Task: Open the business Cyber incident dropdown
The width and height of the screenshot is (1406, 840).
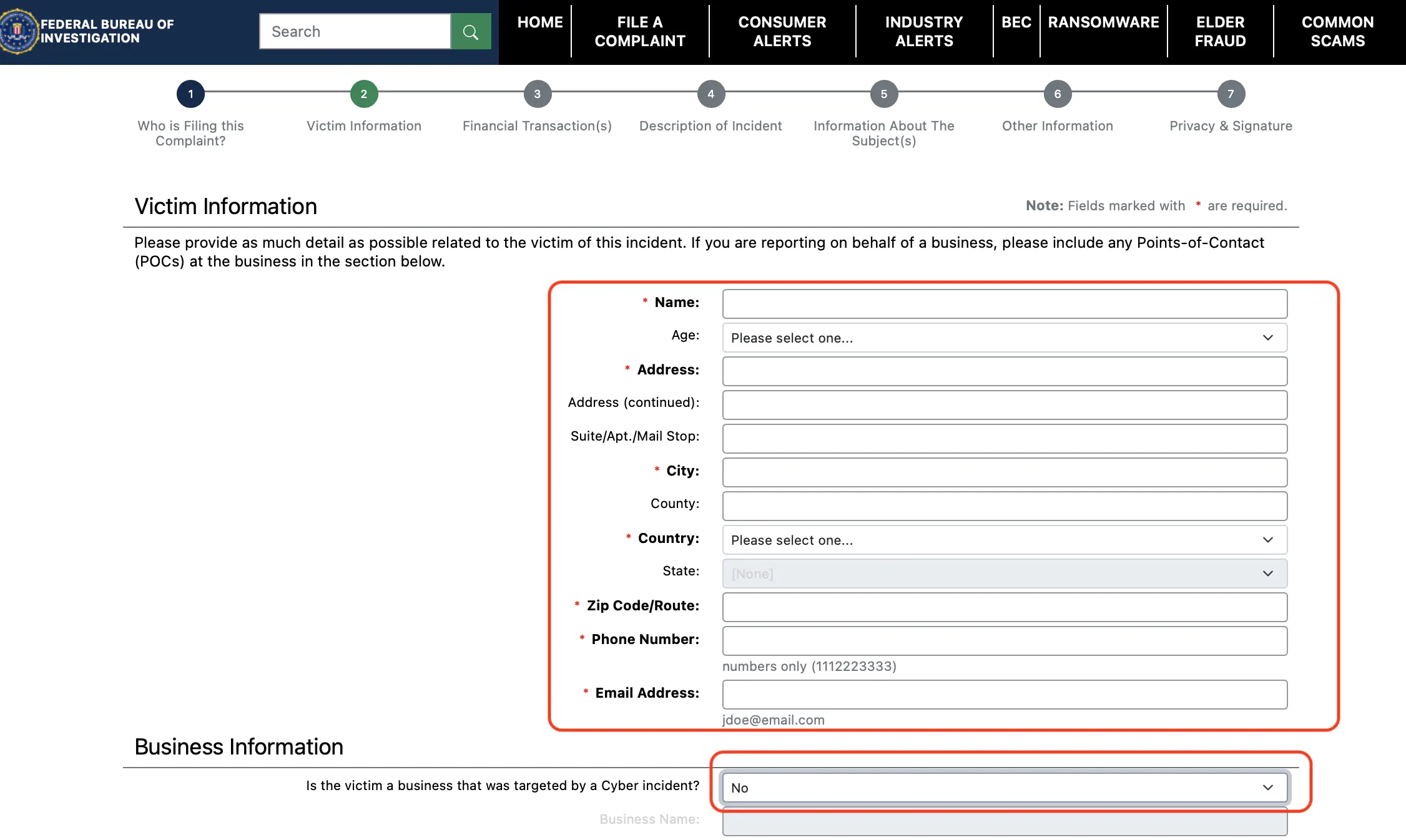Action: (1005, 788)
